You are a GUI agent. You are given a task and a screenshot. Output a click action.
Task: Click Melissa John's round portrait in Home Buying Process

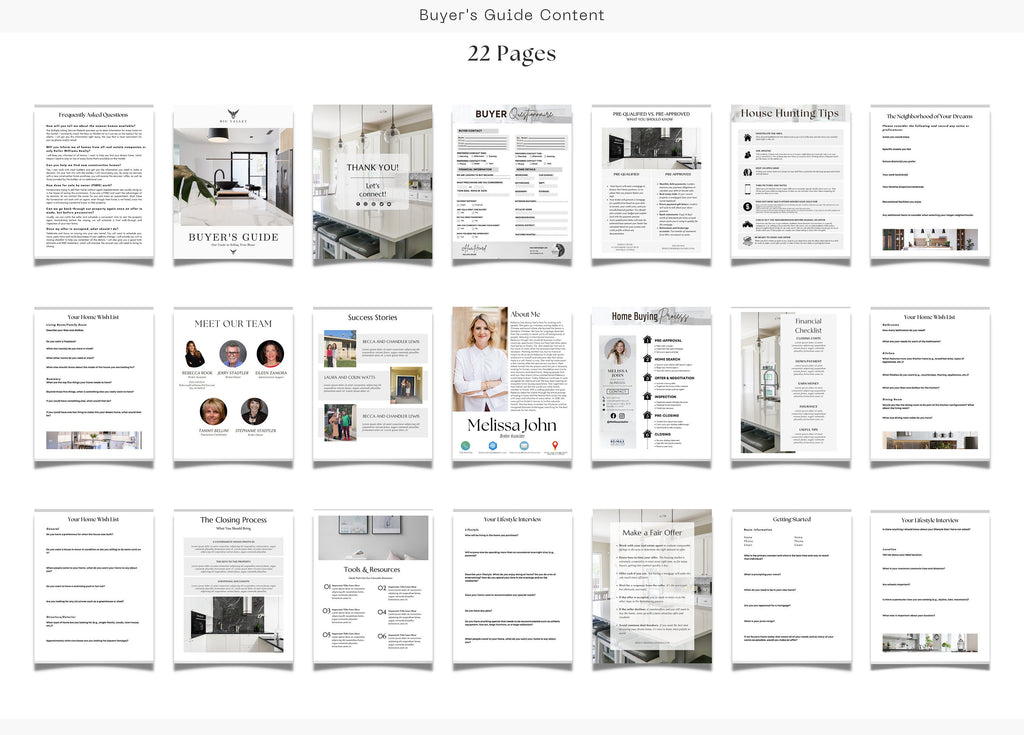[617, 351]
